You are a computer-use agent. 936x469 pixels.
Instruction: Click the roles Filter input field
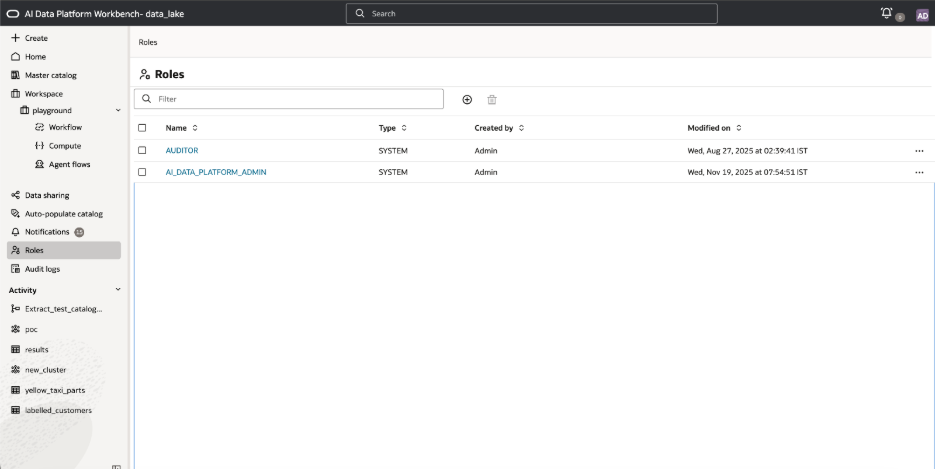[295, 99]
